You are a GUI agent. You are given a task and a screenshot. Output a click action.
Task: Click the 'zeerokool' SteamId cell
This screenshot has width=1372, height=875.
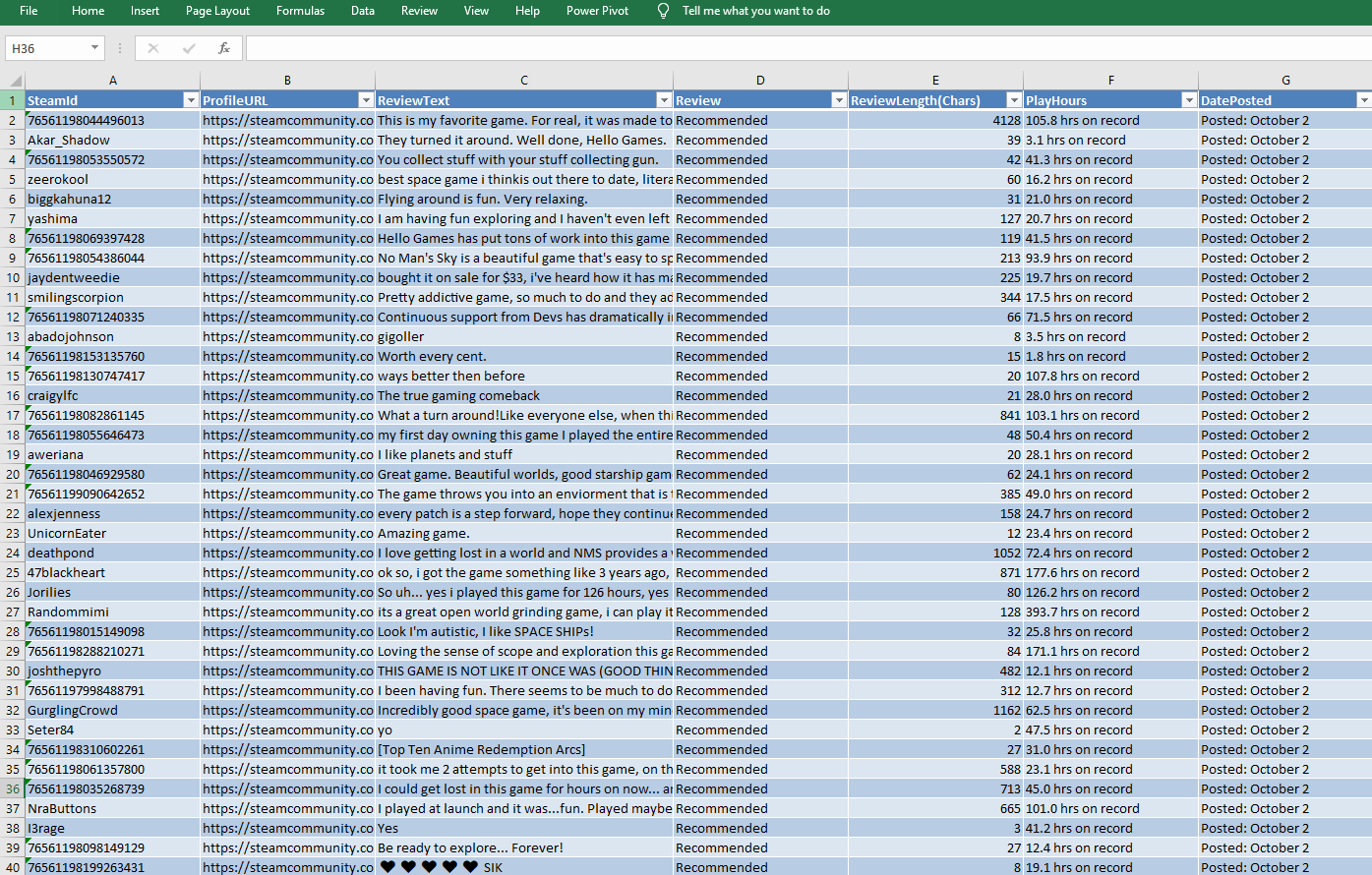[x=113, y=179]
